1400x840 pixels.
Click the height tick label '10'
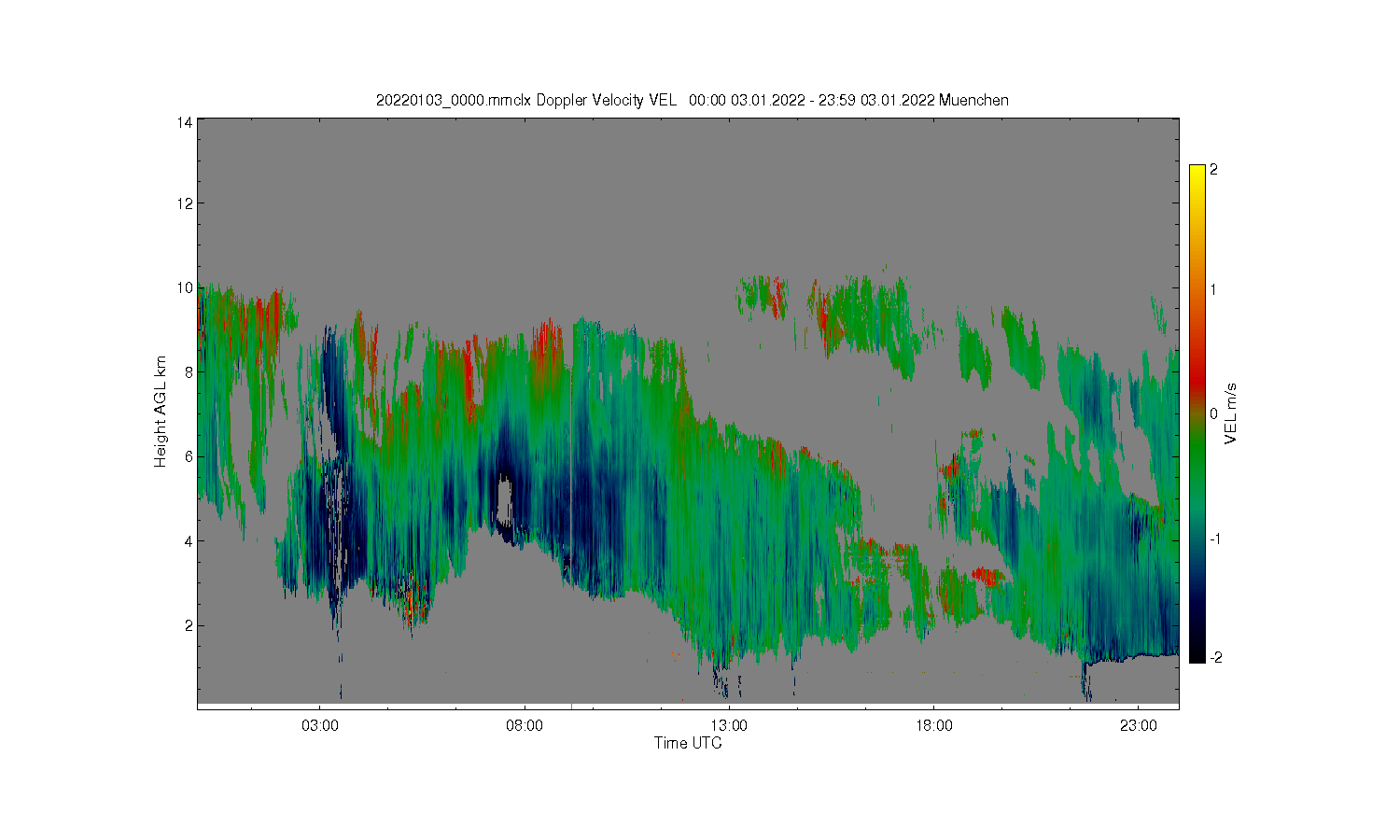coord(186,287)
